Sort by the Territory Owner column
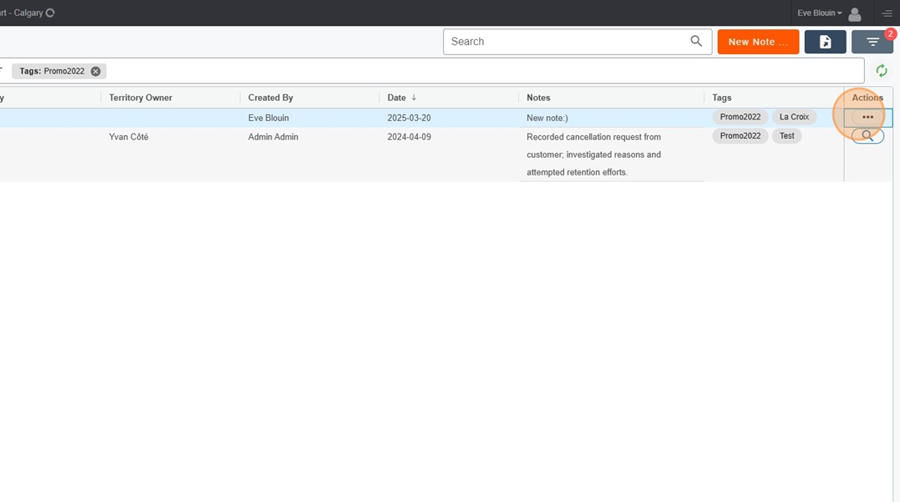This screenshot has width=900, height=502. tap(141, 98)
